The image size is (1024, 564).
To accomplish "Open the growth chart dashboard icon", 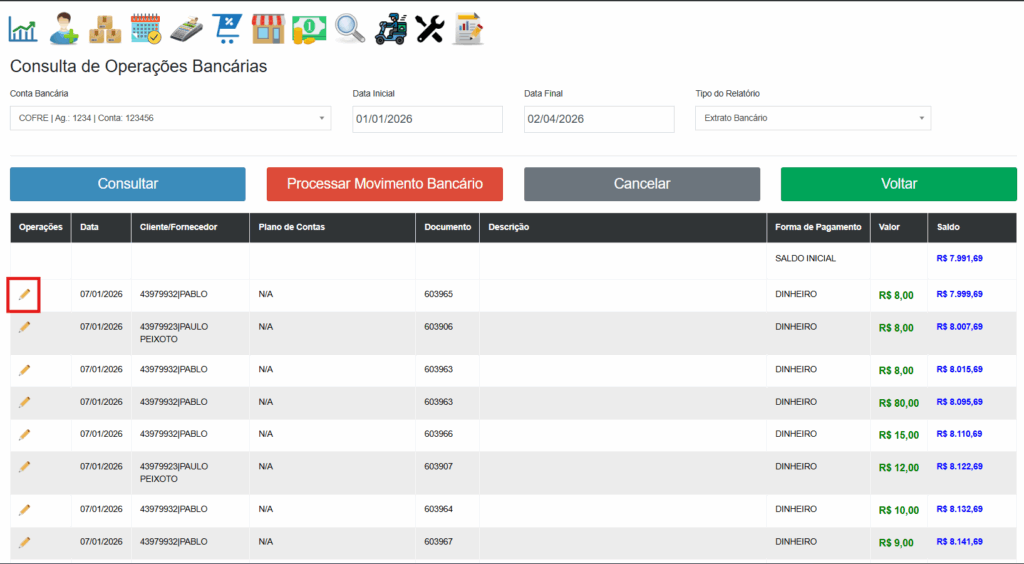I will pyautogui.click(x=23, y=28).
